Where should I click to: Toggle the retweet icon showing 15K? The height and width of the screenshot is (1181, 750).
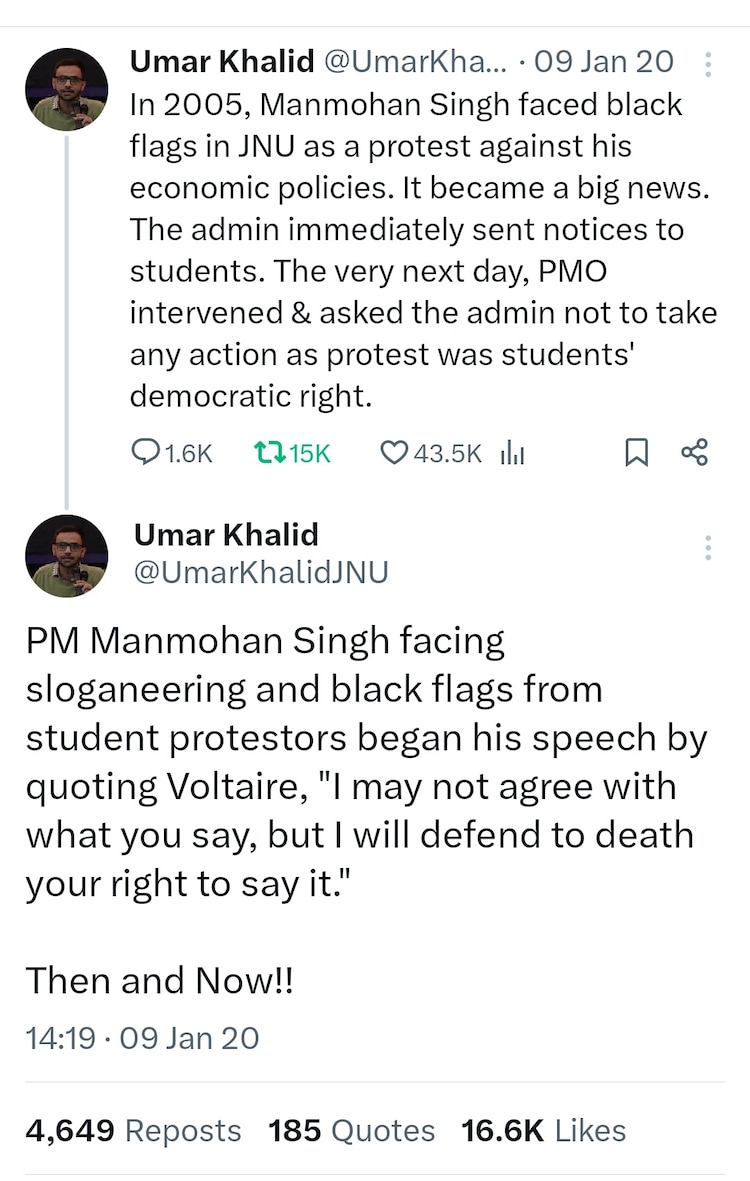[x=268, y=453]
